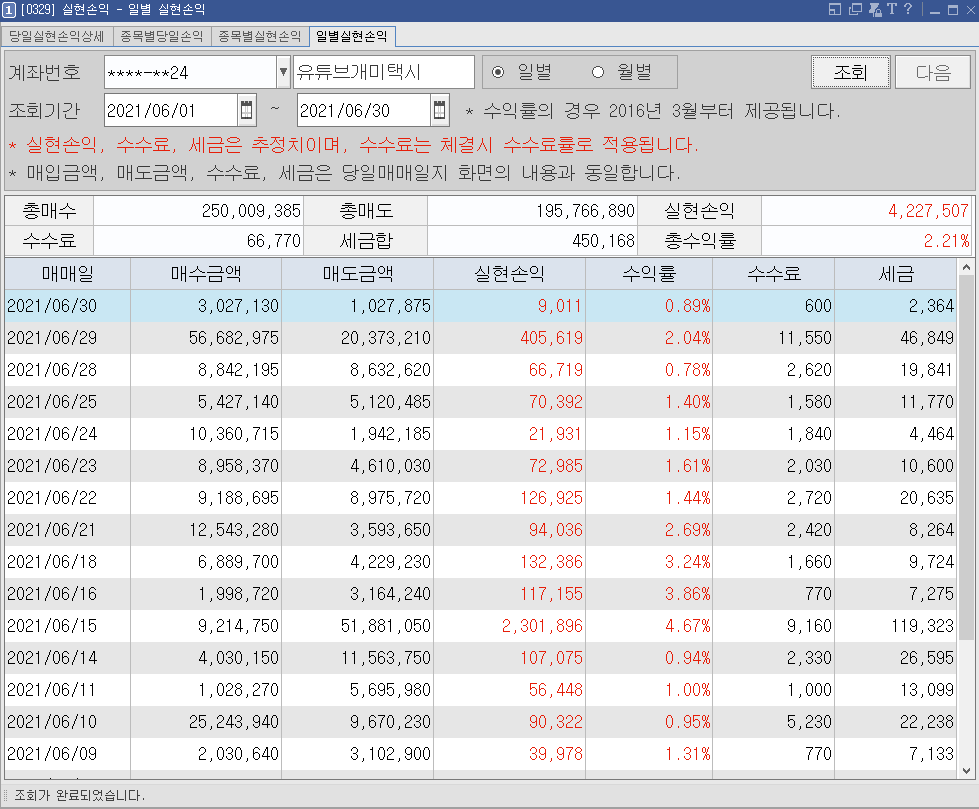
Task: Click the duplicate-window icon in title bar
Action: pos(855,9)
